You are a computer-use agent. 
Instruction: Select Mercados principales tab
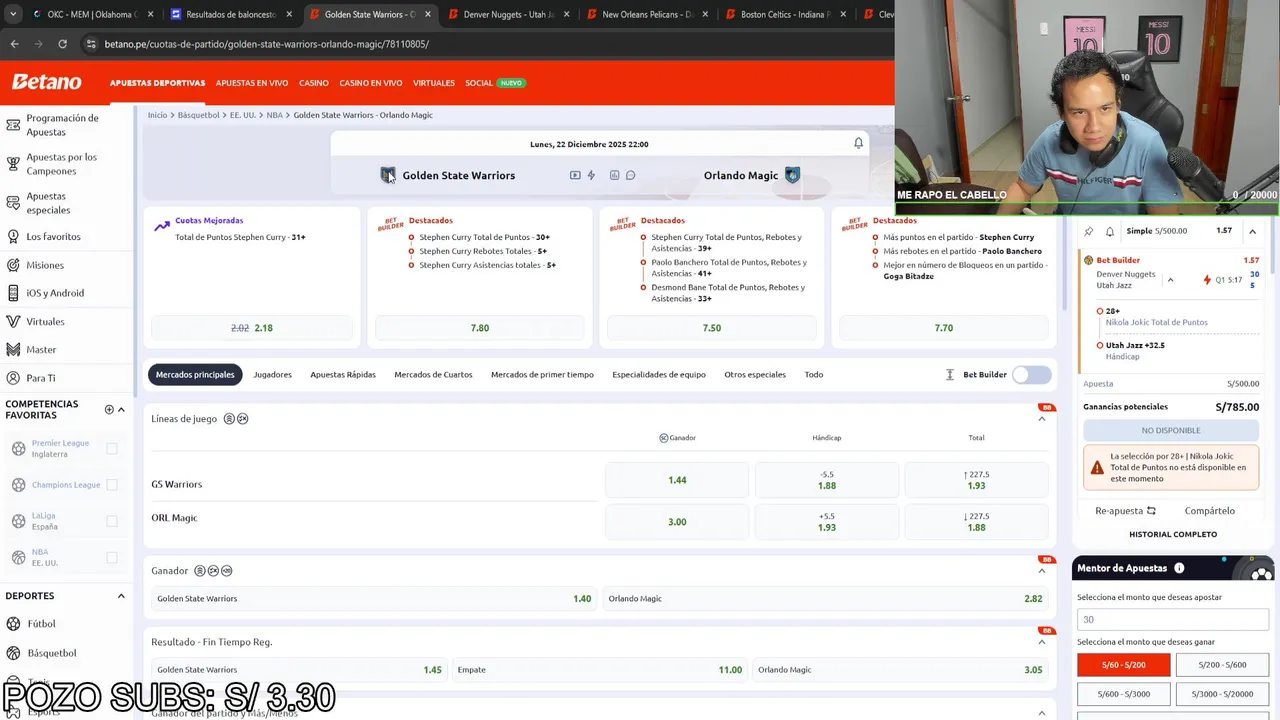click(x=195, y=374)
